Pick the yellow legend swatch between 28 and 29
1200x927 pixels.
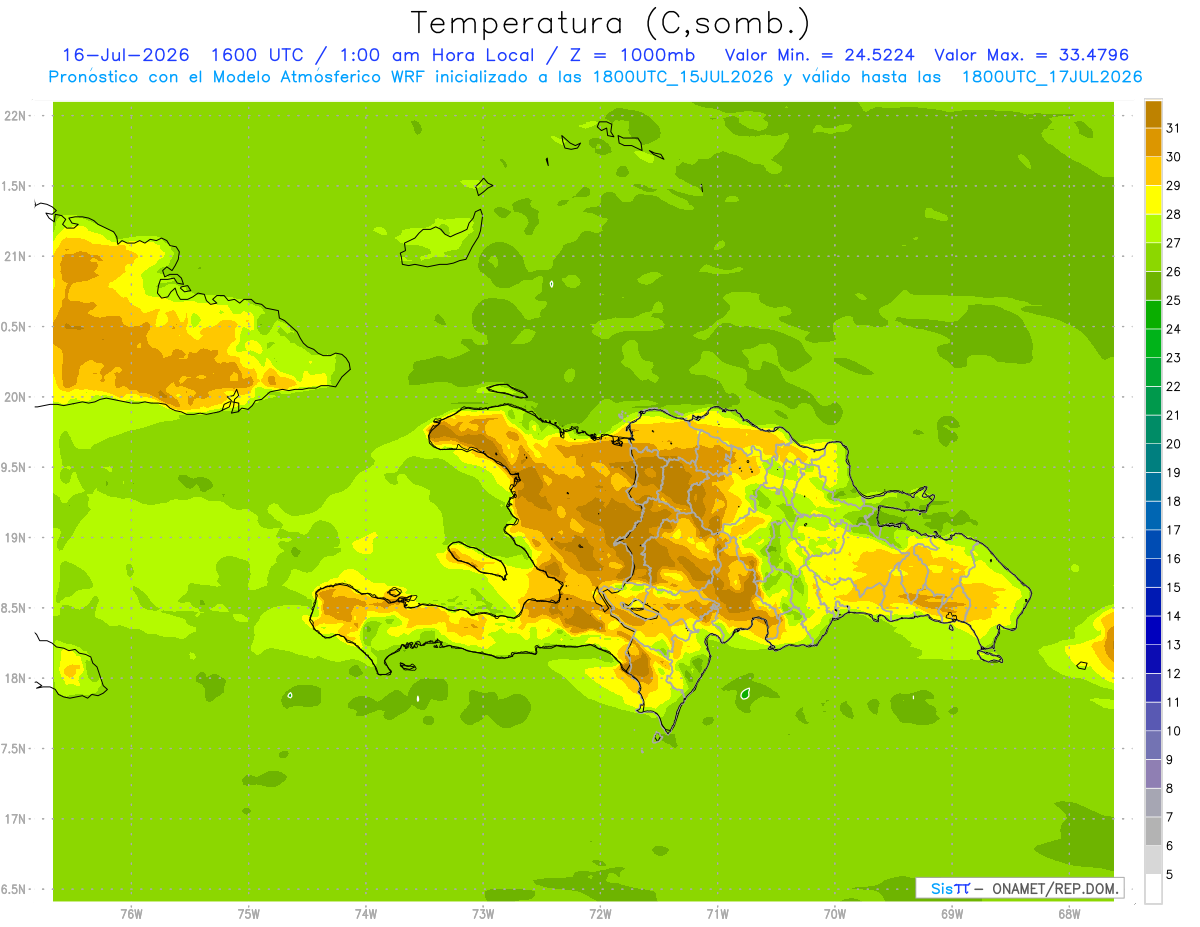pyautogui.click(x=1153, y=200)
